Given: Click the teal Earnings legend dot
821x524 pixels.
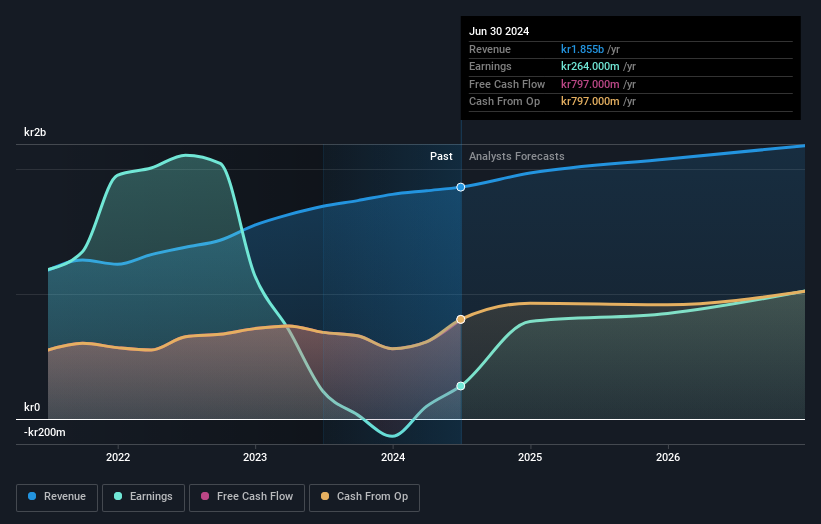Looking at the screenshot, I should (118, 496).
